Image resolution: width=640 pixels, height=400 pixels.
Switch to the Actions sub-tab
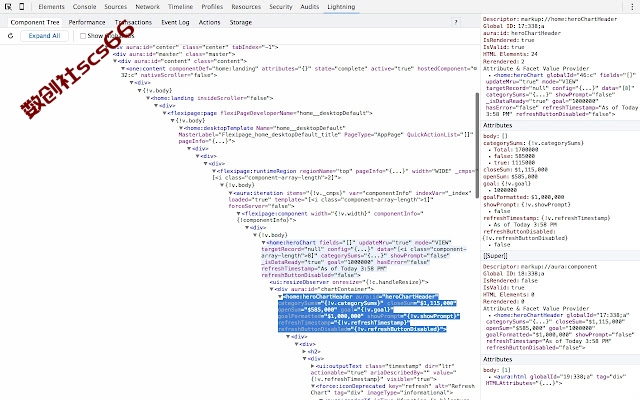point(209,22)
